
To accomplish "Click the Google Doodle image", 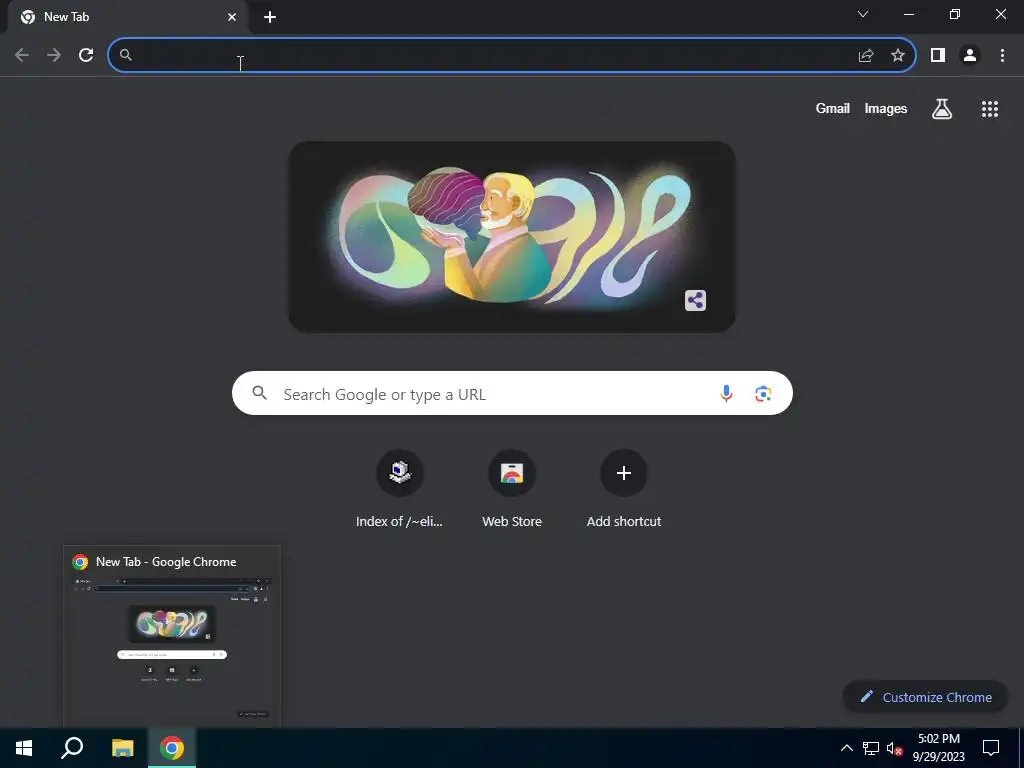I will tap(512, 236).
